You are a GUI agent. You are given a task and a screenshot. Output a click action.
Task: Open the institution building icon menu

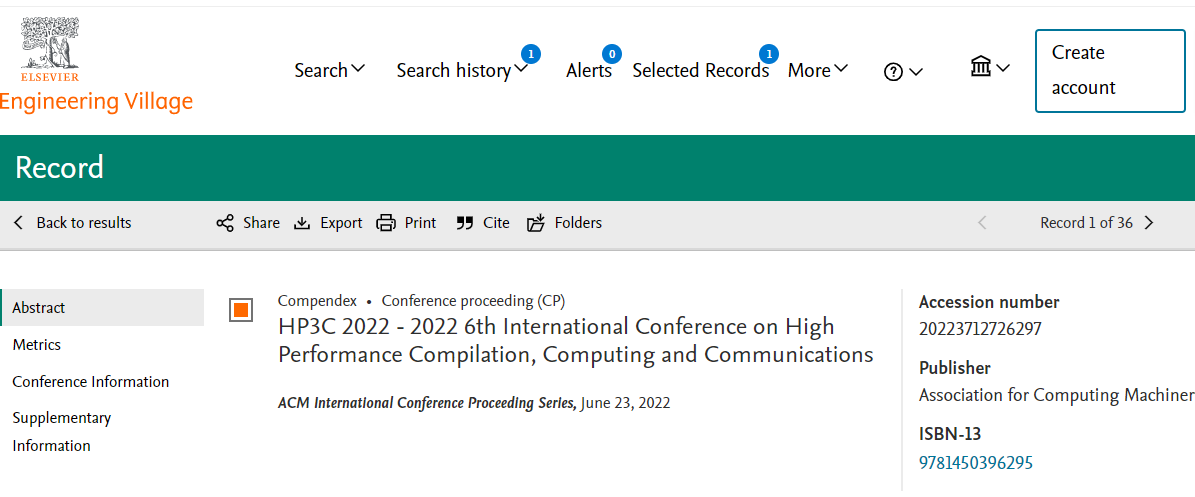tap(990, 68)
